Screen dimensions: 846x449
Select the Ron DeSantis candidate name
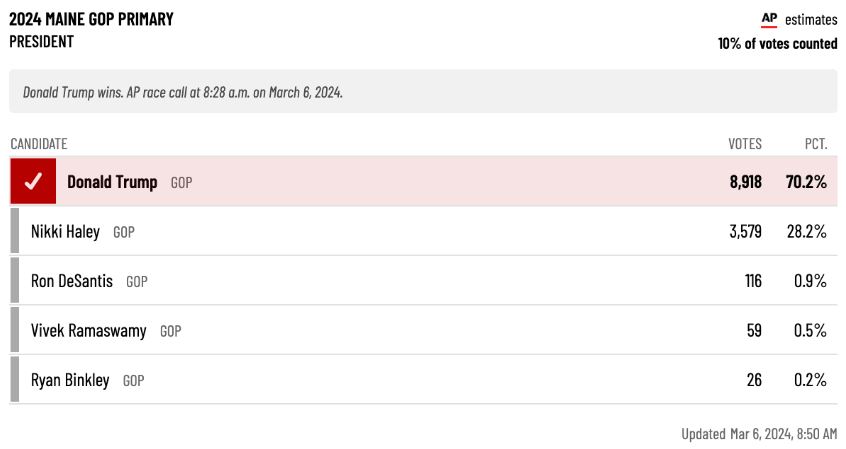click(72, 281)
